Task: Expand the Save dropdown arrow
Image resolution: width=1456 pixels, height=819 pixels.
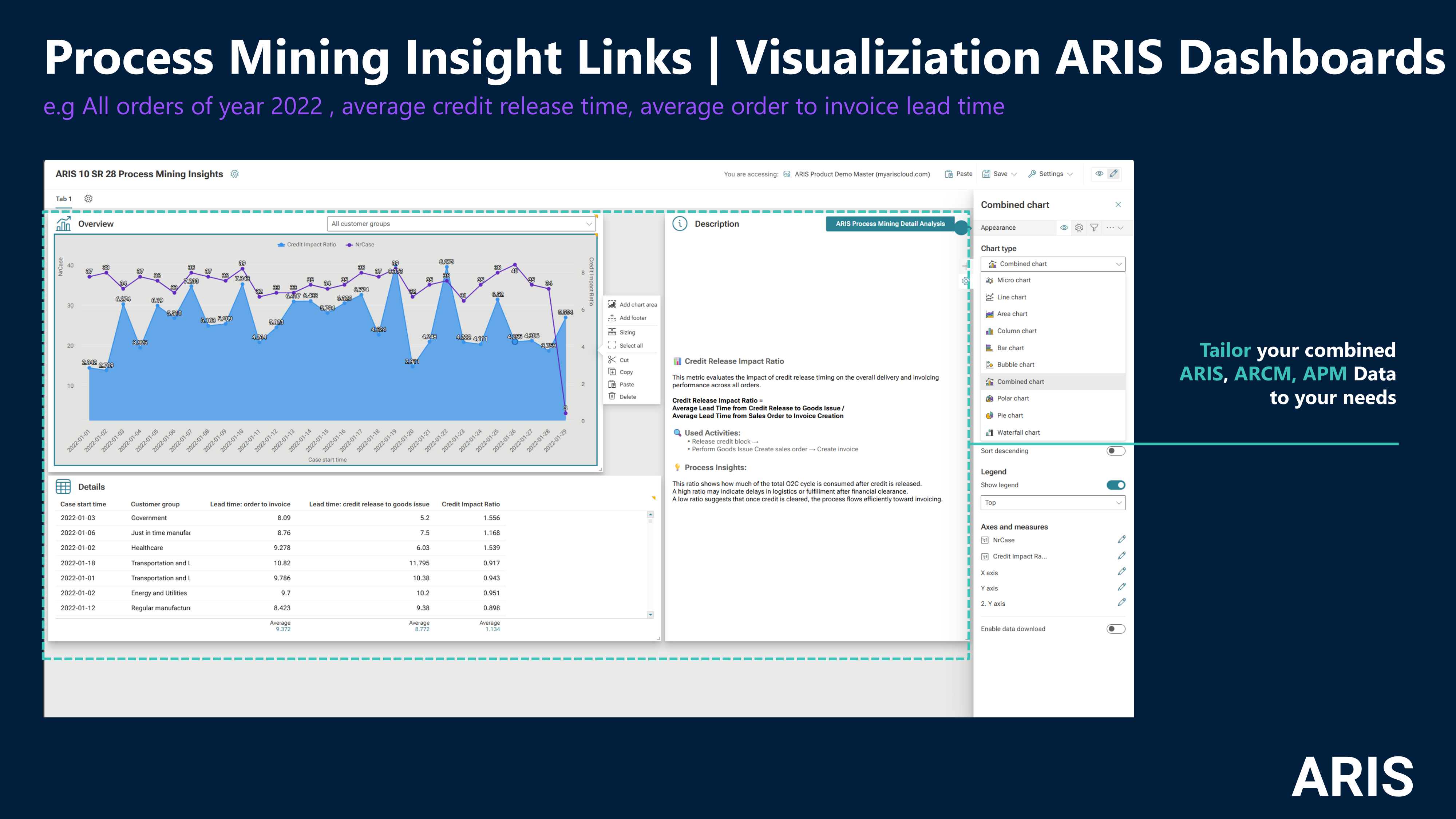Action: point(1014,174)
